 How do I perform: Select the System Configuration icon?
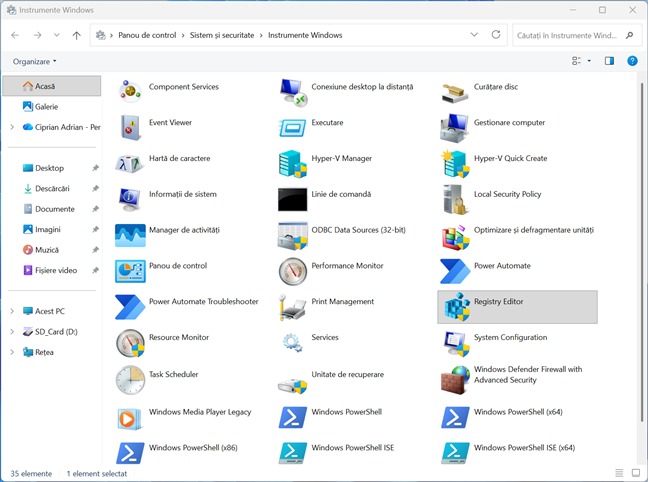click(457, 343)
